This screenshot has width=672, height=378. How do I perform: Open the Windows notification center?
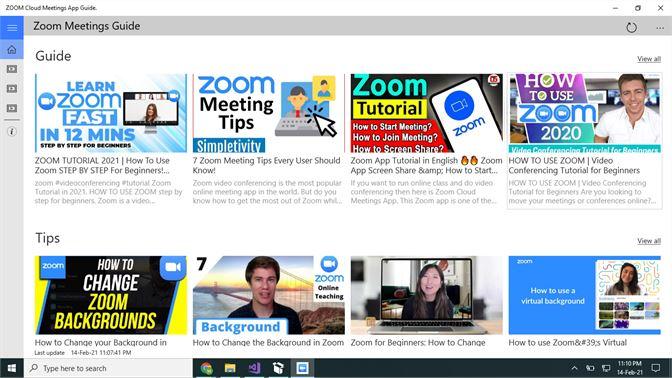pyautogui.click(x=656, y=368)
